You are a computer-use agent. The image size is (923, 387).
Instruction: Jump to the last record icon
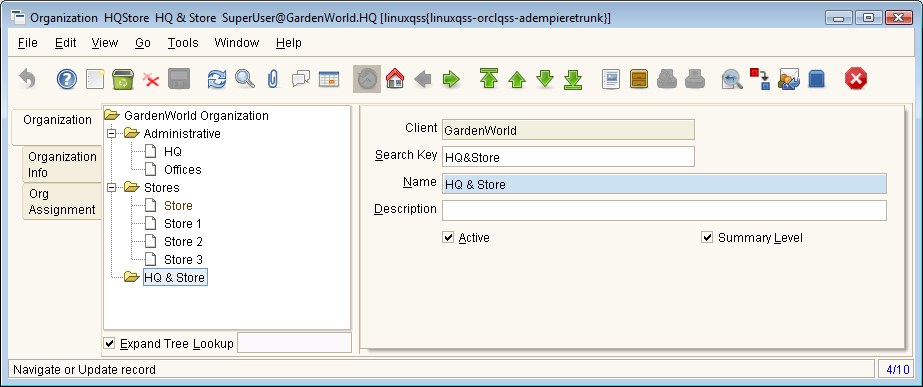pyautogui.click(x=573, y=79)
